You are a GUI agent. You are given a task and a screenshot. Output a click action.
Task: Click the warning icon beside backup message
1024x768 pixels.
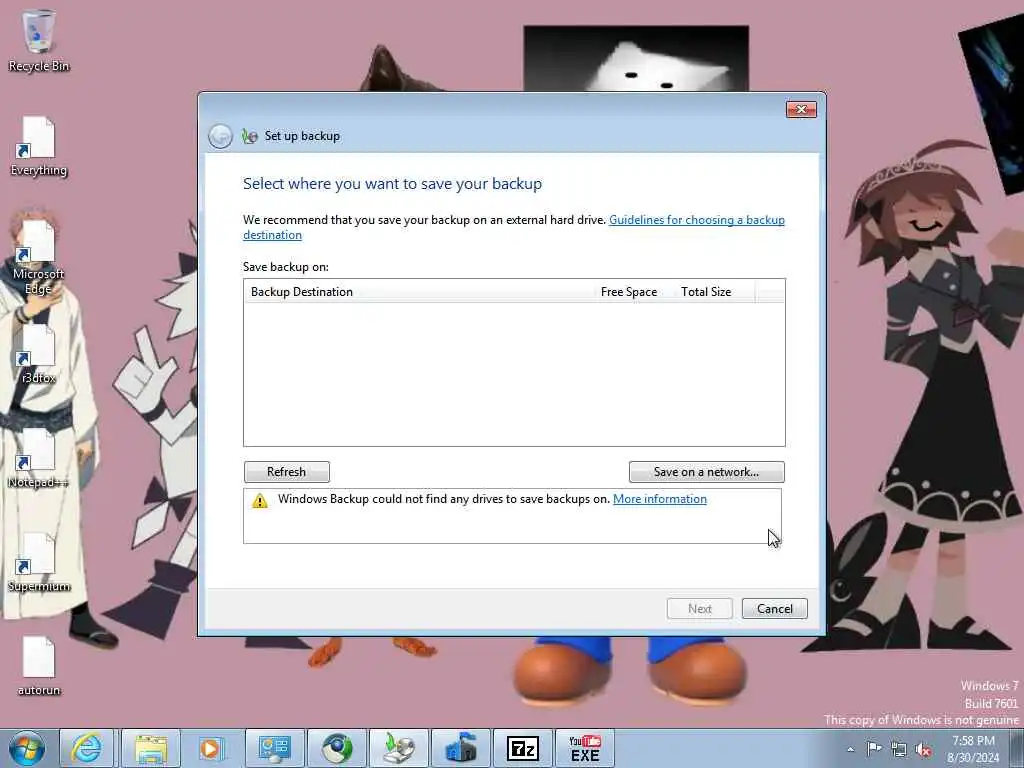(260, 501)
